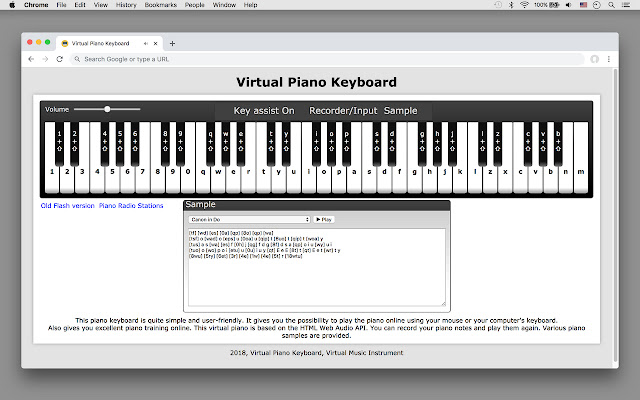Open the Canon in Do song dropdown
640x400 pixels.
pyautogui.click(x=248, y=218)
